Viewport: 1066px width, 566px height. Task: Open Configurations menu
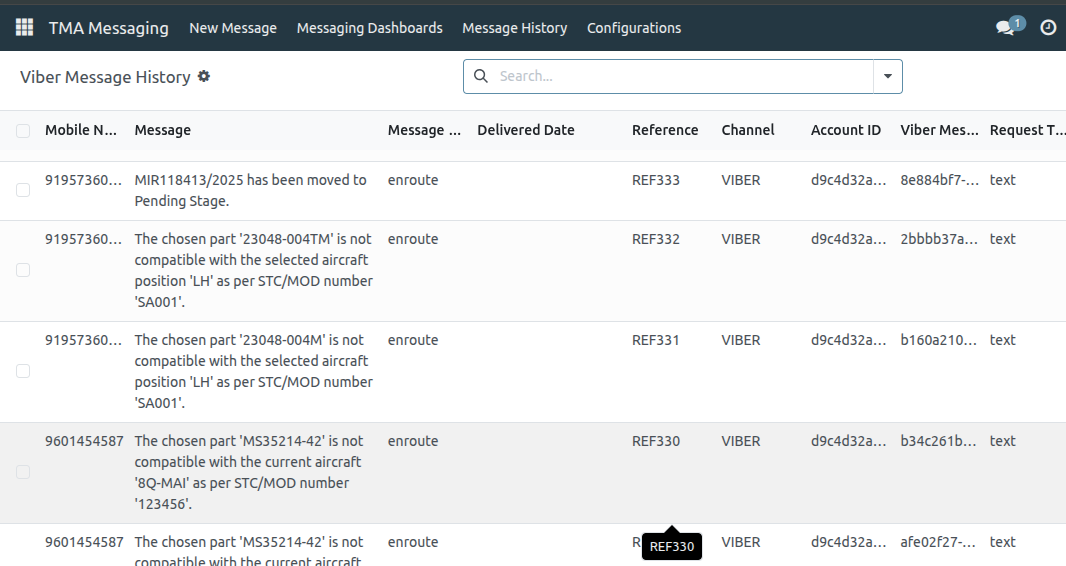point(634,28)
